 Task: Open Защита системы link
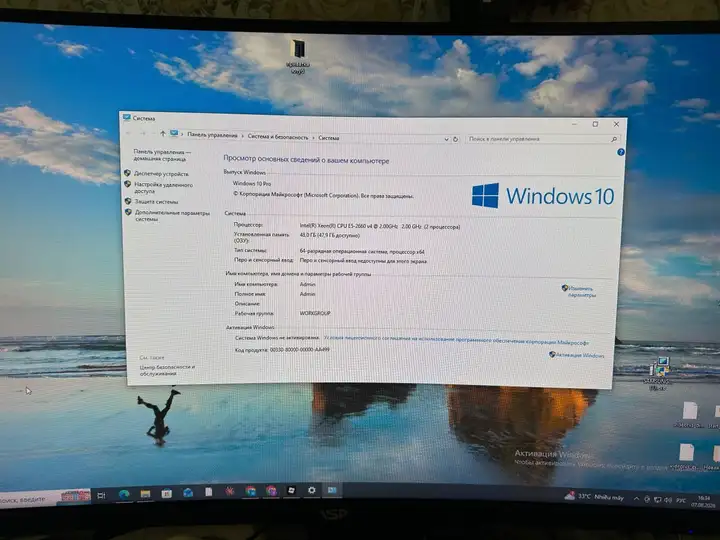click(156, 202)
